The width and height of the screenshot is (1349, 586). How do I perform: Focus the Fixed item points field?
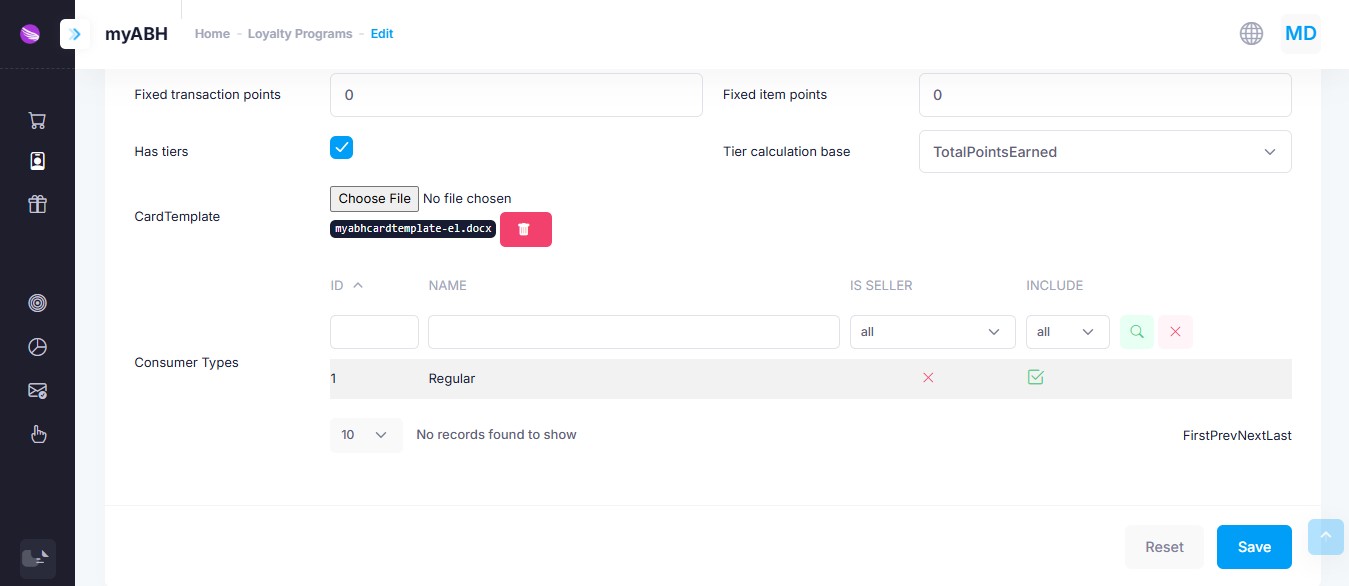point(1105,95)
